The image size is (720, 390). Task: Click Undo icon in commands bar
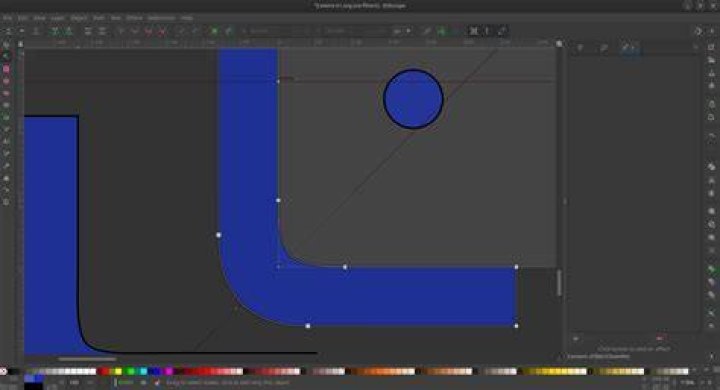pos(711,136)
